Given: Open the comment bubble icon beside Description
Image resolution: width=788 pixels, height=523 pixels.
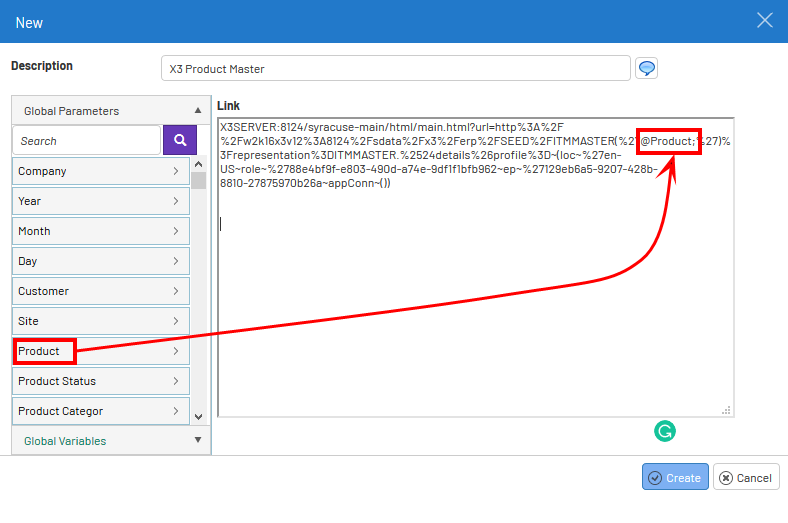Looking at the screenshot, I should (x=647, y=68).
